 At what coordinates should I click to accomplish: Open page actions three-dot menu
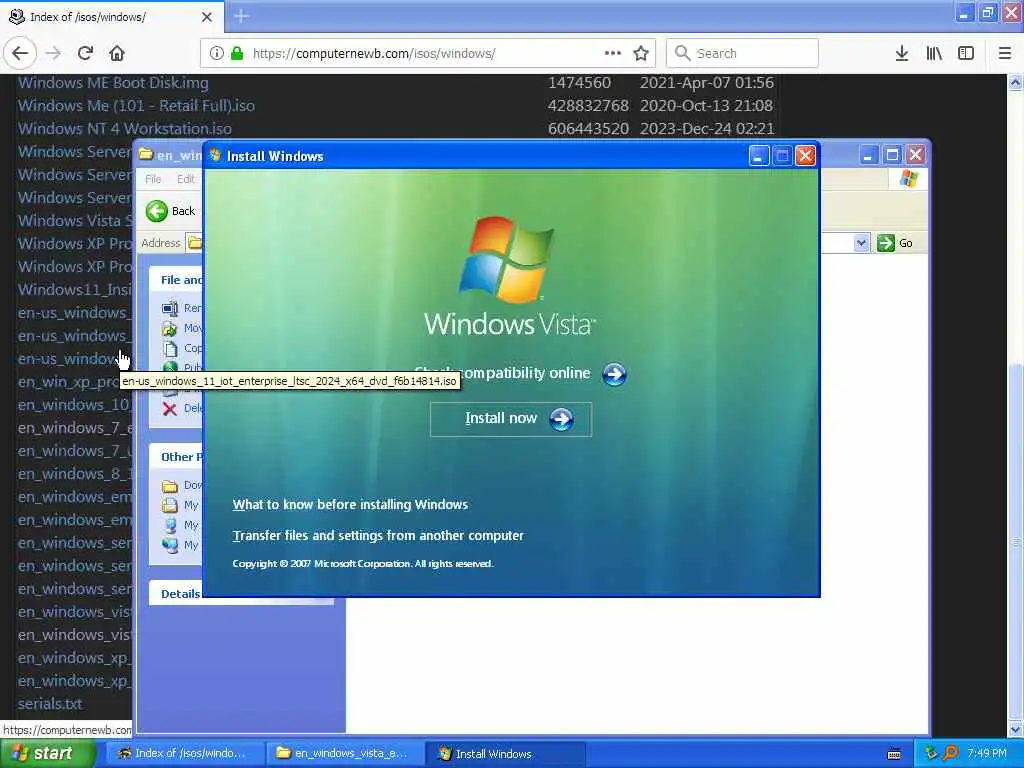click(x=612, y=54)
